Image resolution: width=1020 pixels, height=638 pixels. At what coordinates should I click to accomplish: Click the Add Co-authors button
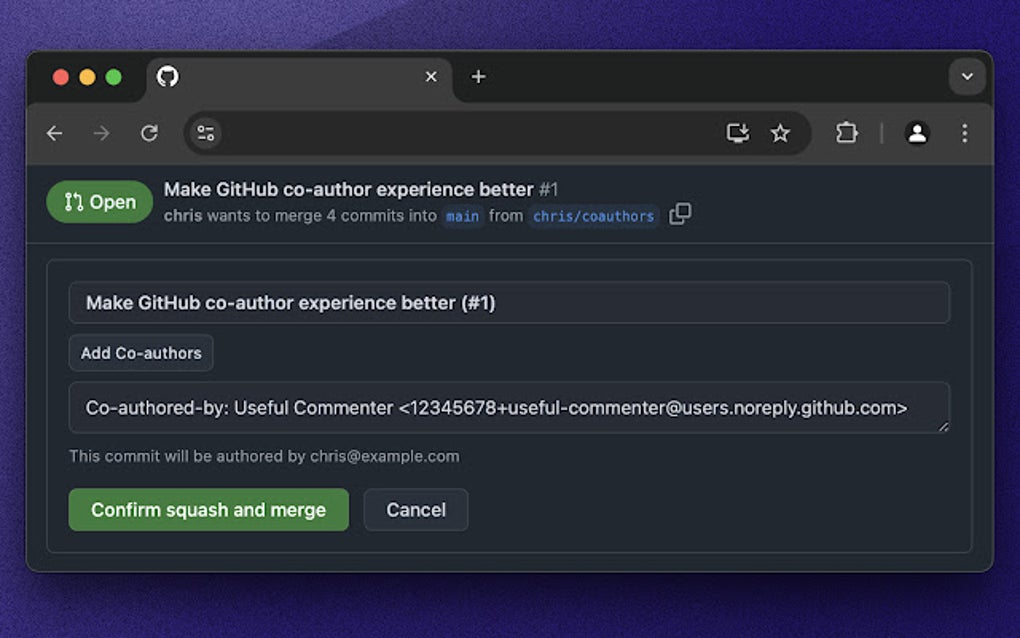140,352
